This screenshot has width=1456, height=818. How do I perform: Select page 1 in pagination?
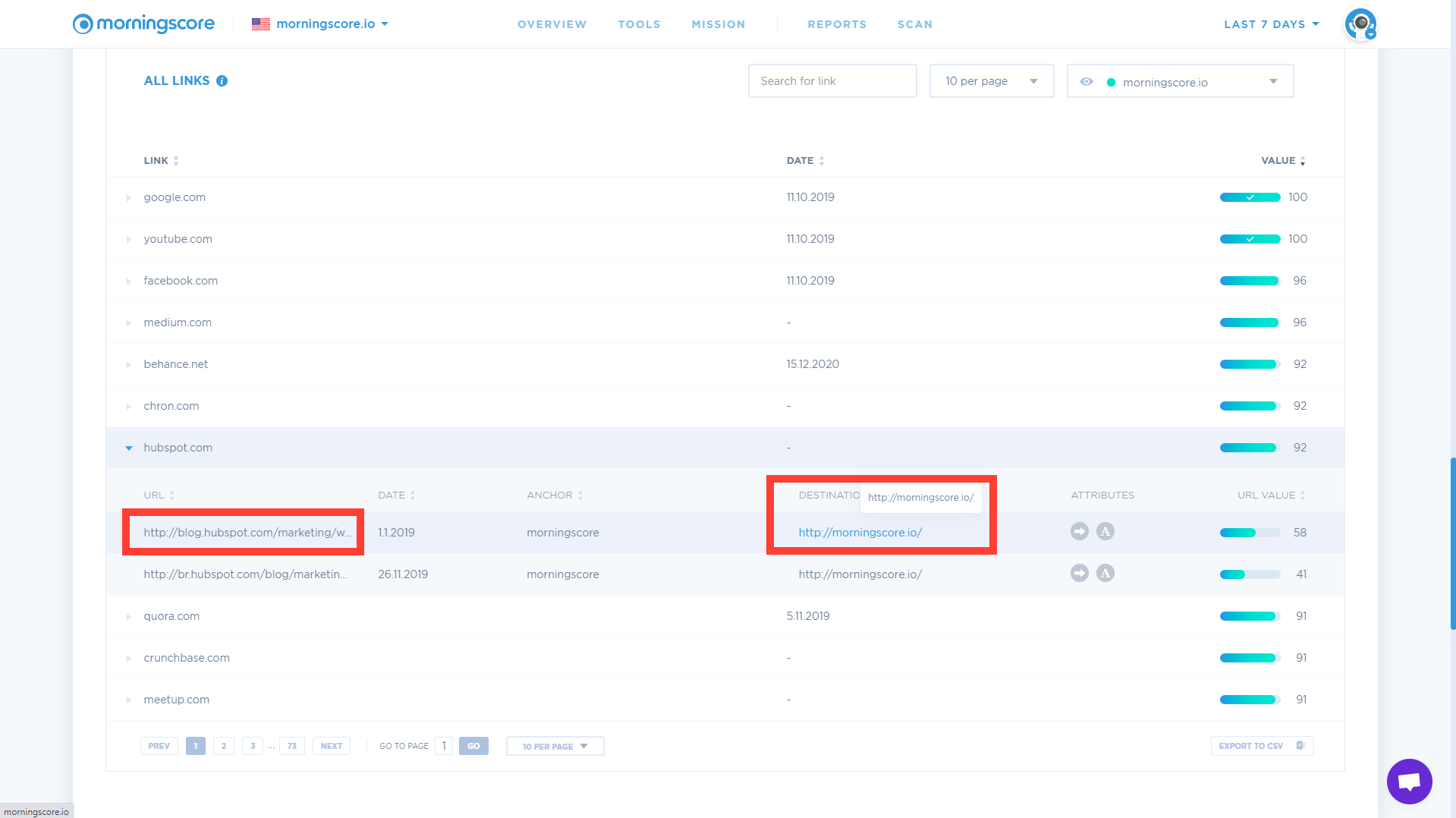click(x=196, y=746)
